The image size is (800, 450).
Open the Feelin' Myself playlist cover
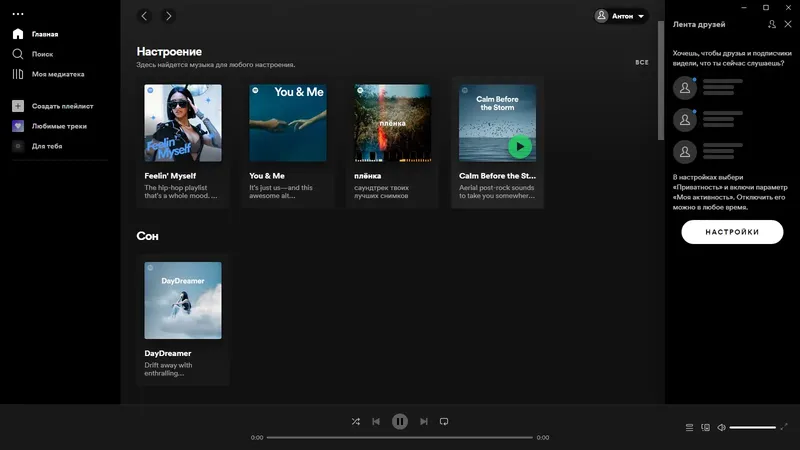point(183,123)
